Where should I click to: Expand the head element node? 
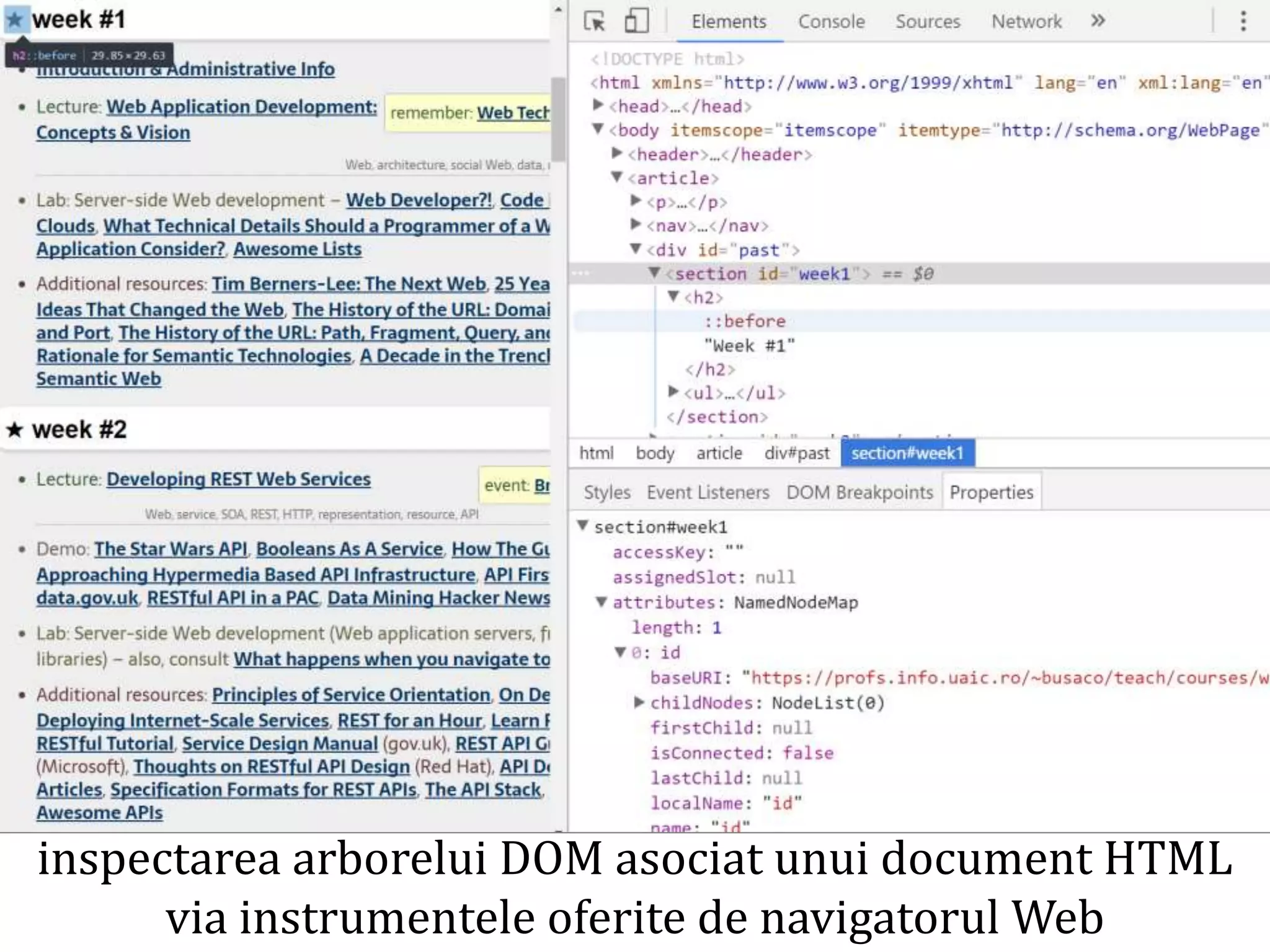tap(598, 105)
